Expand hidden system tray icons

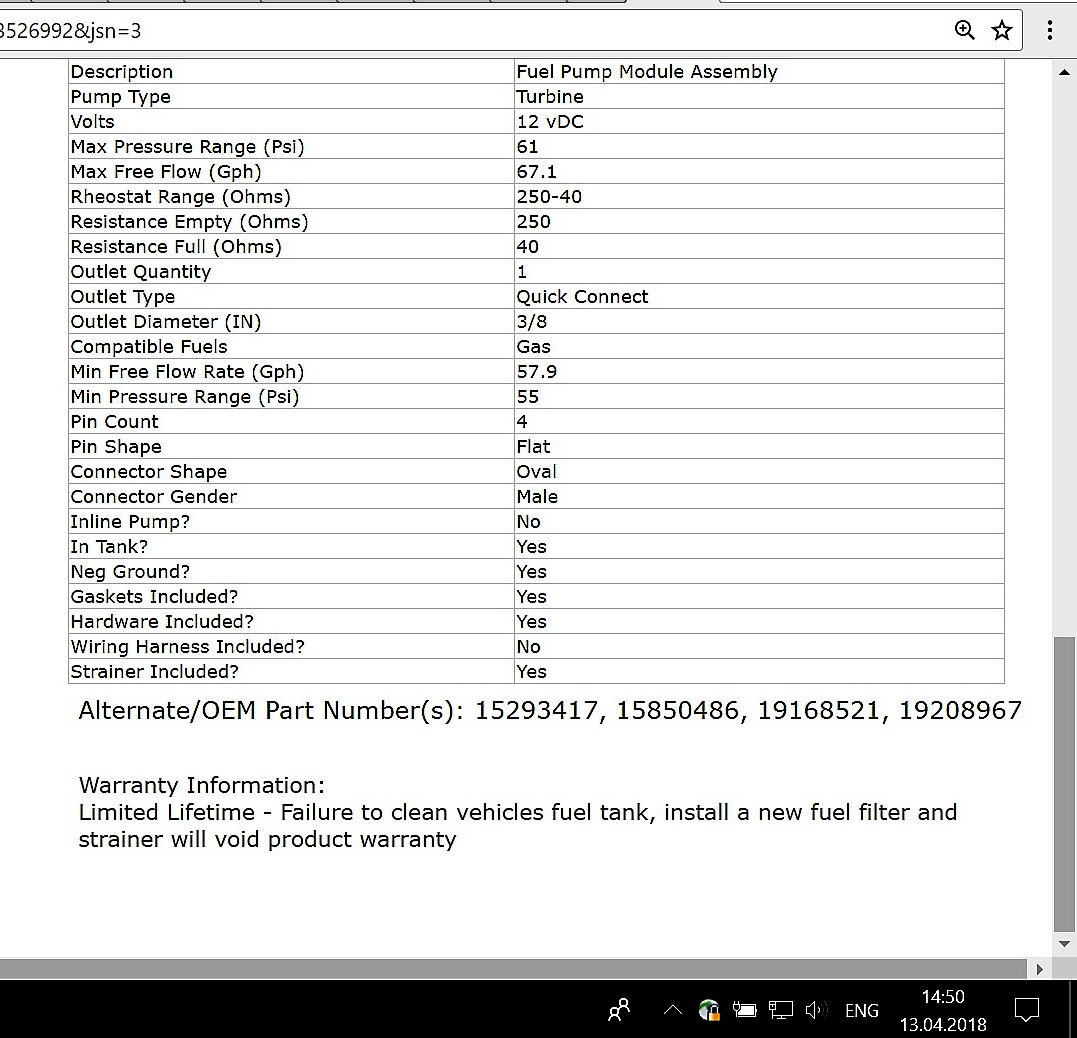[x=673, y=1010]
